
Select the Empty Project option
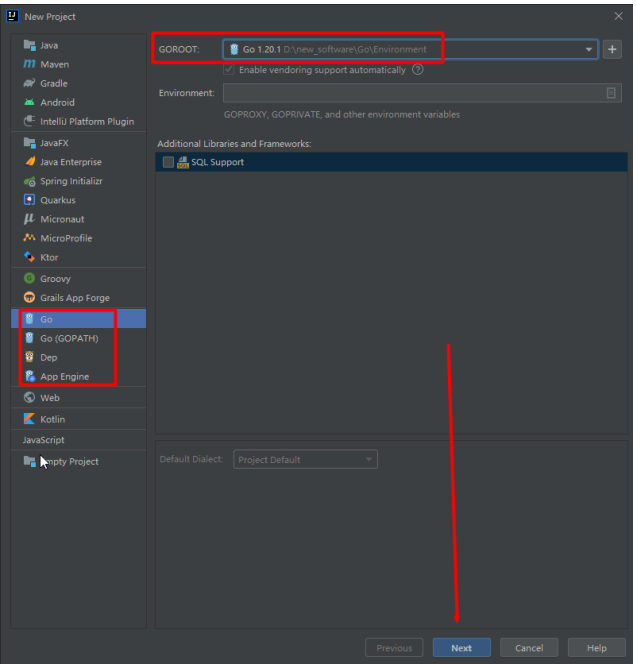tap(78, 462)
